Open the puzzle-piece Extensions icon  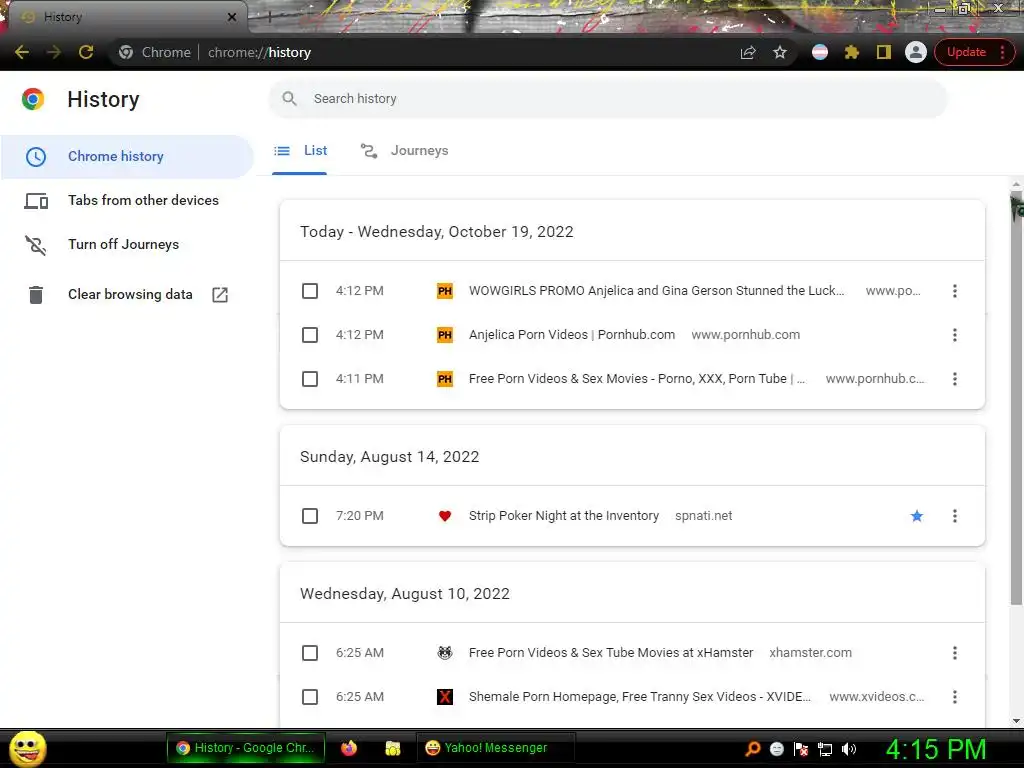[x=852, y=52]
